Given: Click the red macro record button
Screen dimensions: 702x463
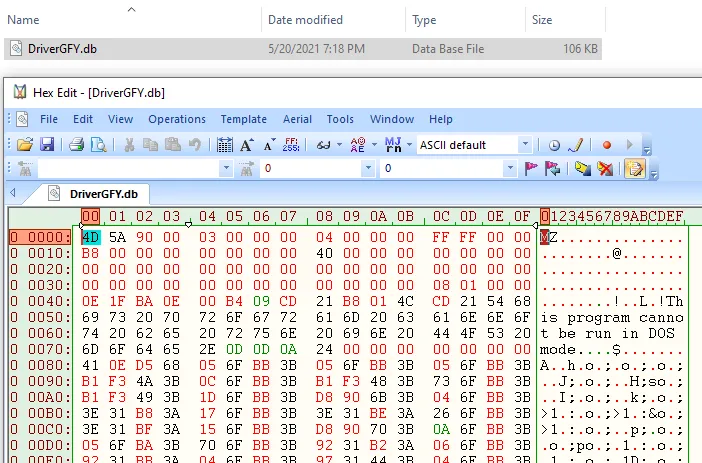Looking at the screenshot, I should click(607, 145).
